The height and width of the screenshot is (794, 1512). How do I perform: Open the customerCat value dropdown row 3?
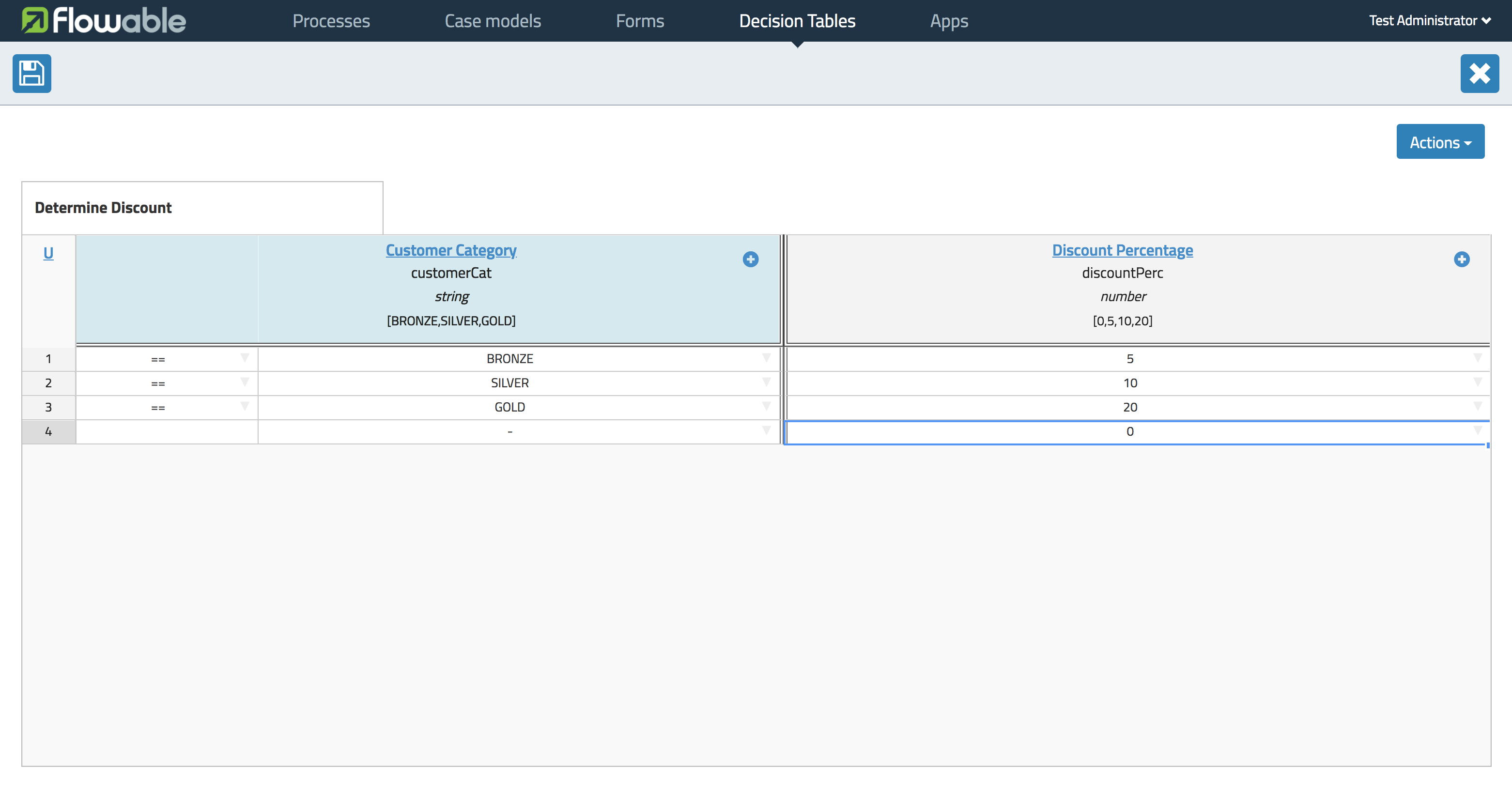[766, 406]
